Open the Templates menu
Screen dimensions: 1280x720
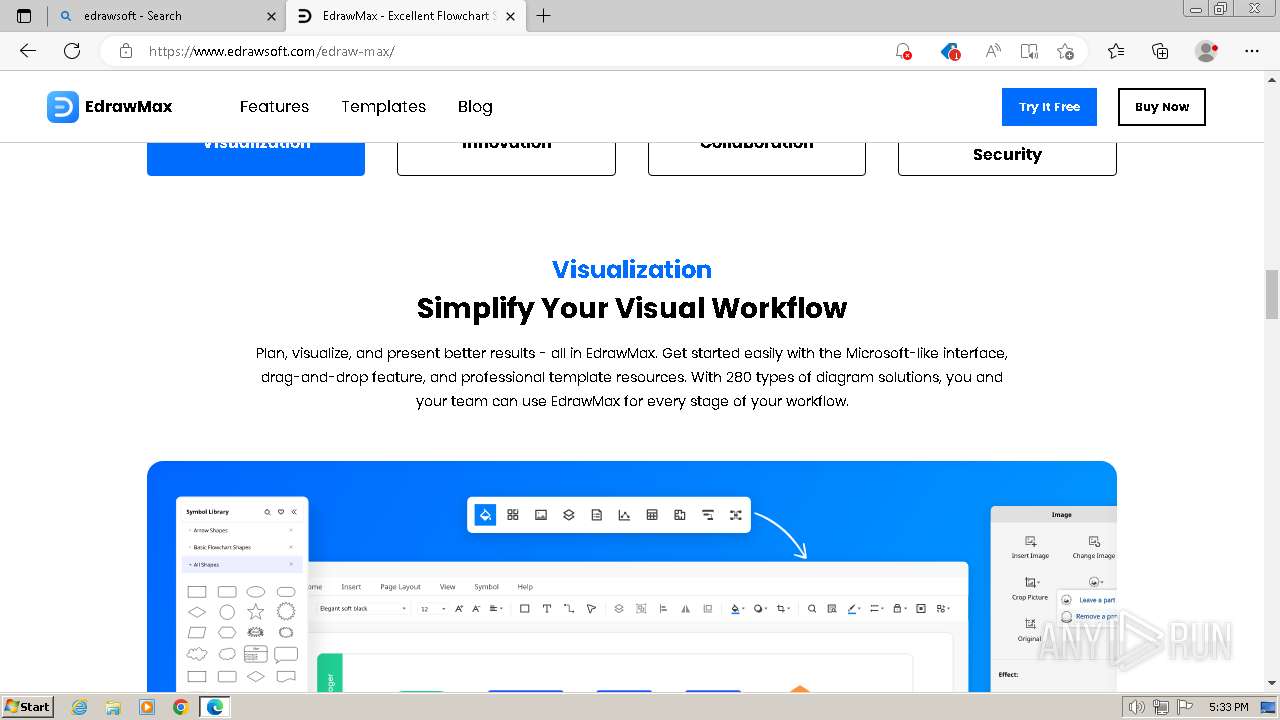[383, 107]
